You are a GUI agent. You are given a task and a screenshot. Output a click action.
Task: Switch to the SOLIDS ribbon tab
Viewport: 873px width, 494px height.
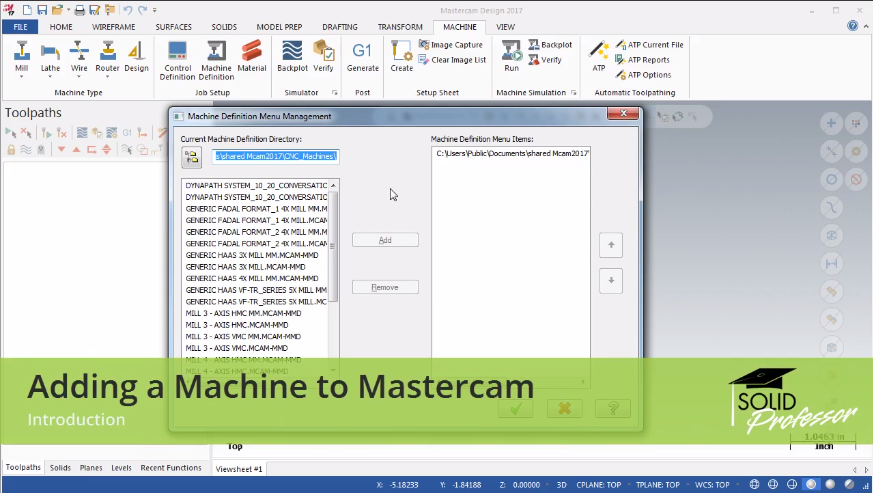224,27
